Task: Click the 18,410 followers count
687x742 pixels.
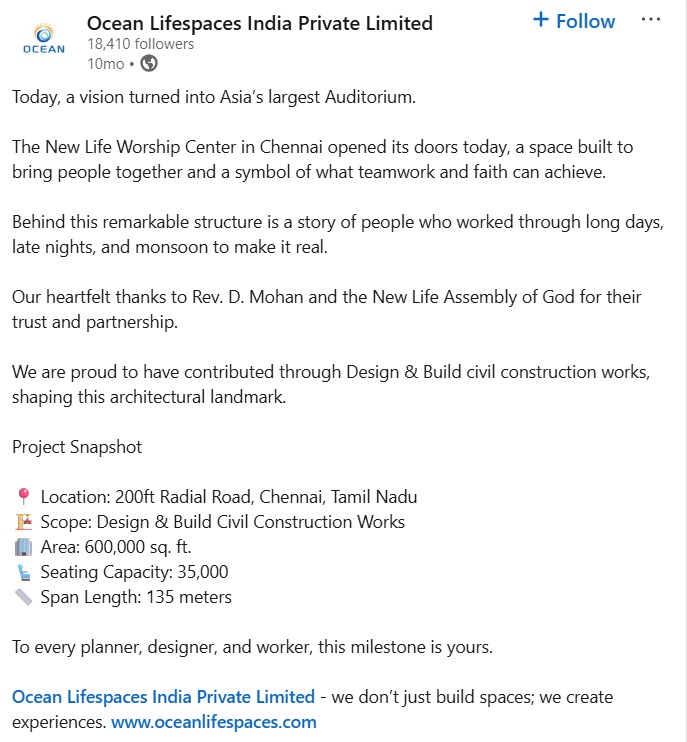Action: tap(141, 44)
